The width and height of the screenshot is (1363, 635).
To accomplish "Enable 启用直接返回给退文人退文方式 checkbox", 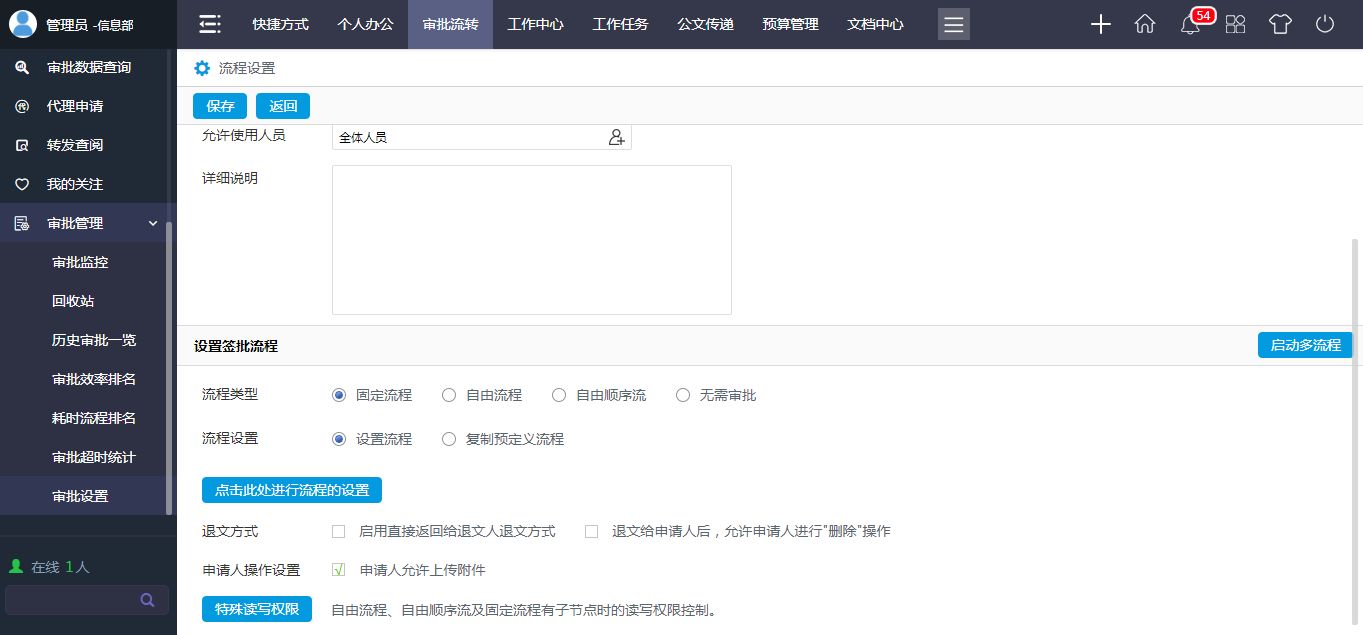I will (339, 532).
